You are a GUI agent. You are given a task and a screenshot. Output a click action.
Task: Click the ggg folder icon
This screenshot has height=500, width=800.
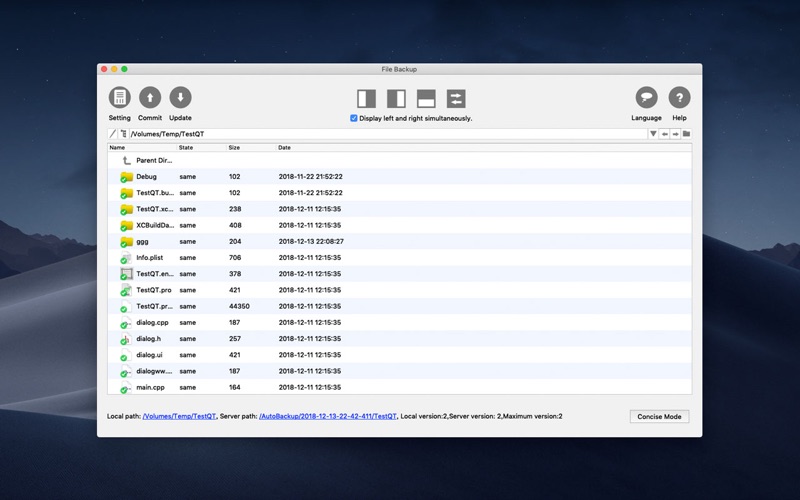127,241
